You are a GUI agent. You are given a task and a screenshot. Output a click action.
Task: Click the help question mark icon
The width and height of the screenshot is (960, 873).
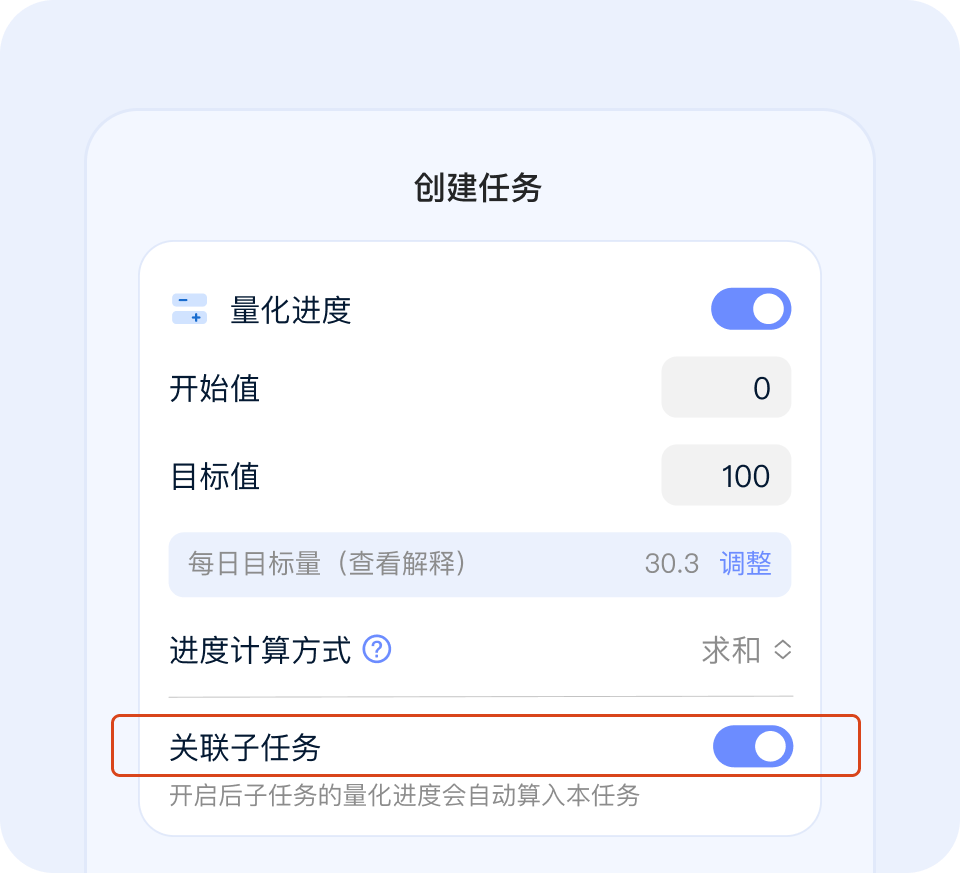tap(377, 650)
